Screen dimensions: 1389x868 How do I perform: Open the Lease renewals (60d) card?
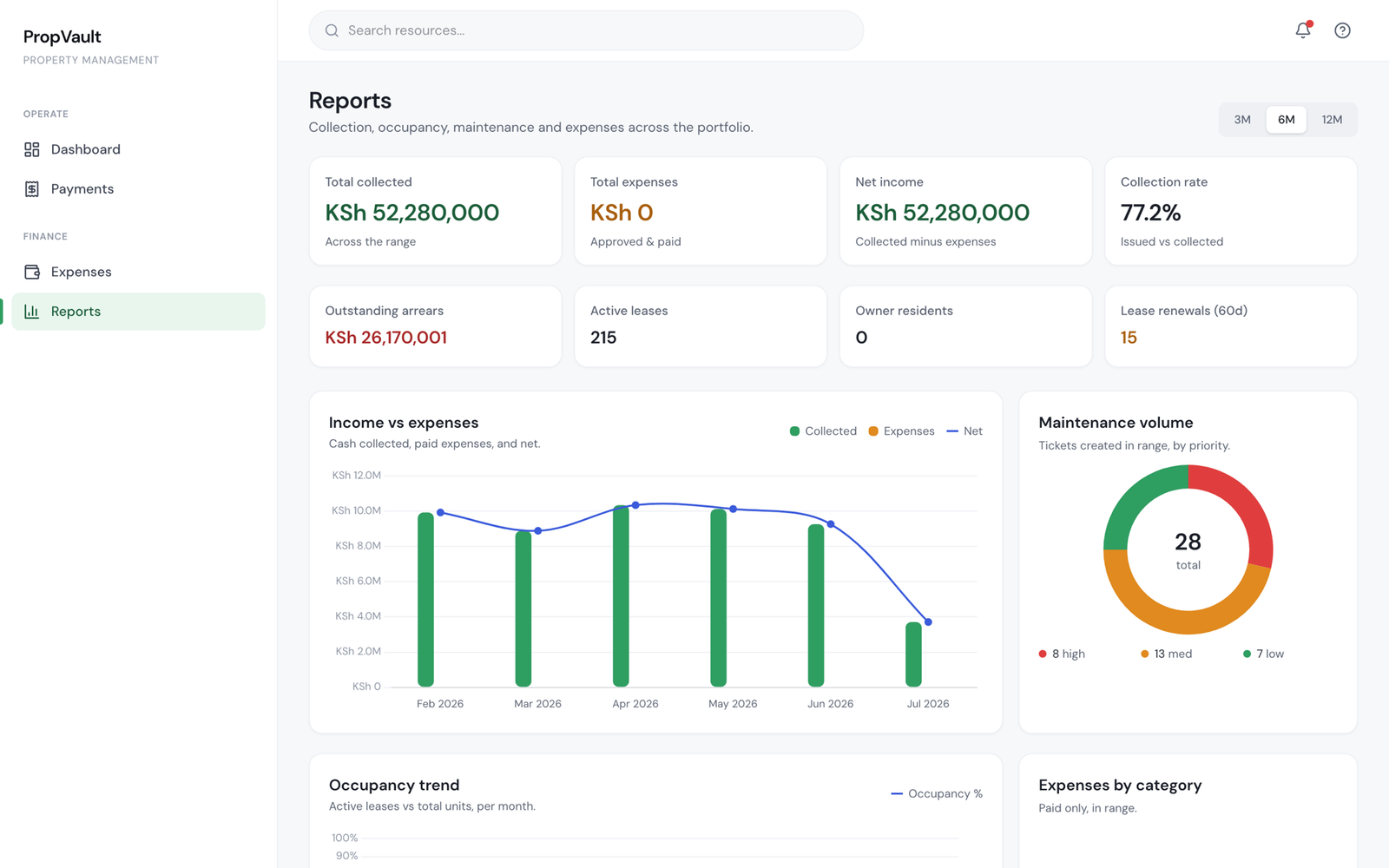1231,326
